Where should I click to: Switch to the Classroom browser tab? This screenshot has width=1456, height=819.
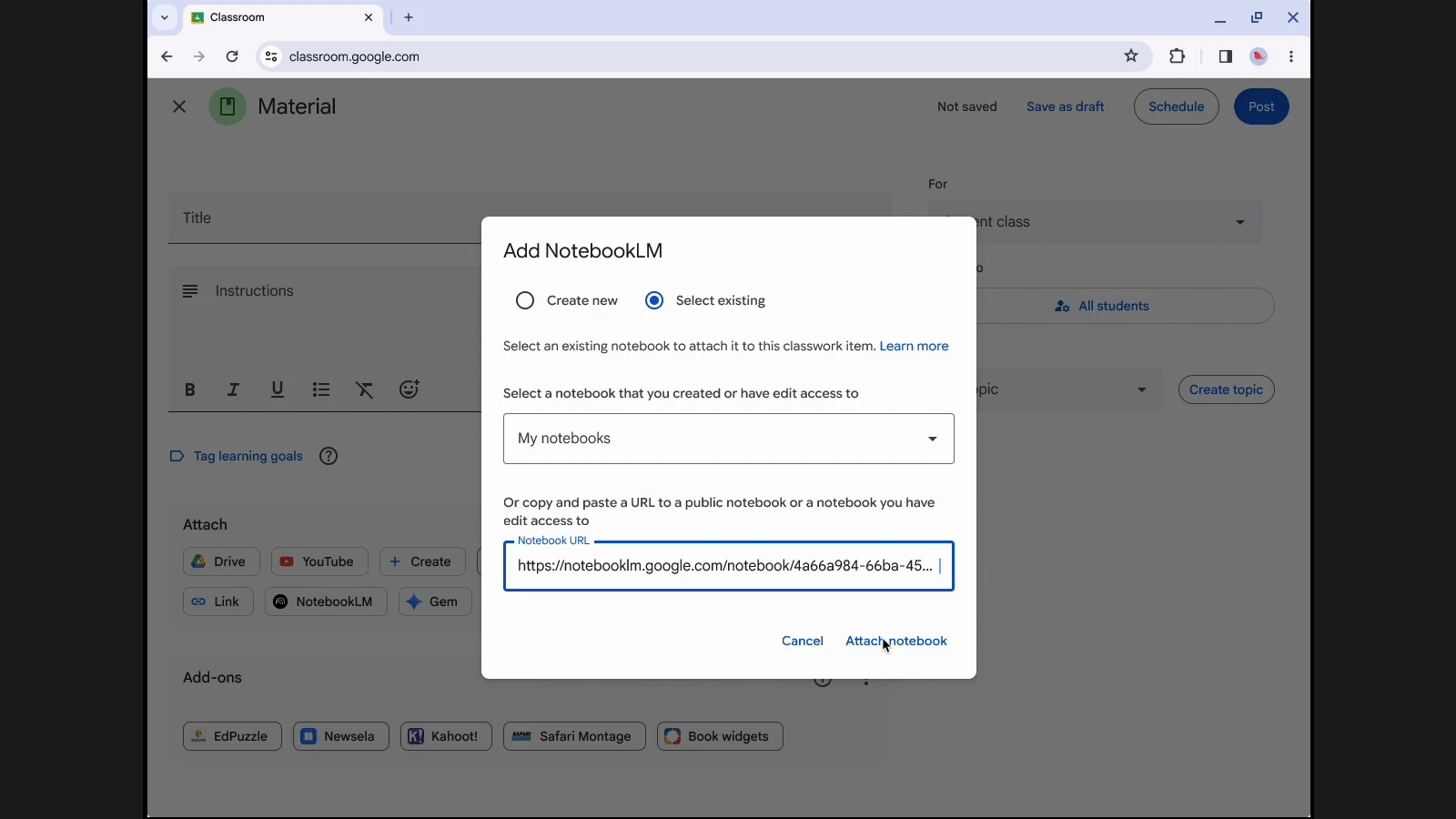[273, 17]
